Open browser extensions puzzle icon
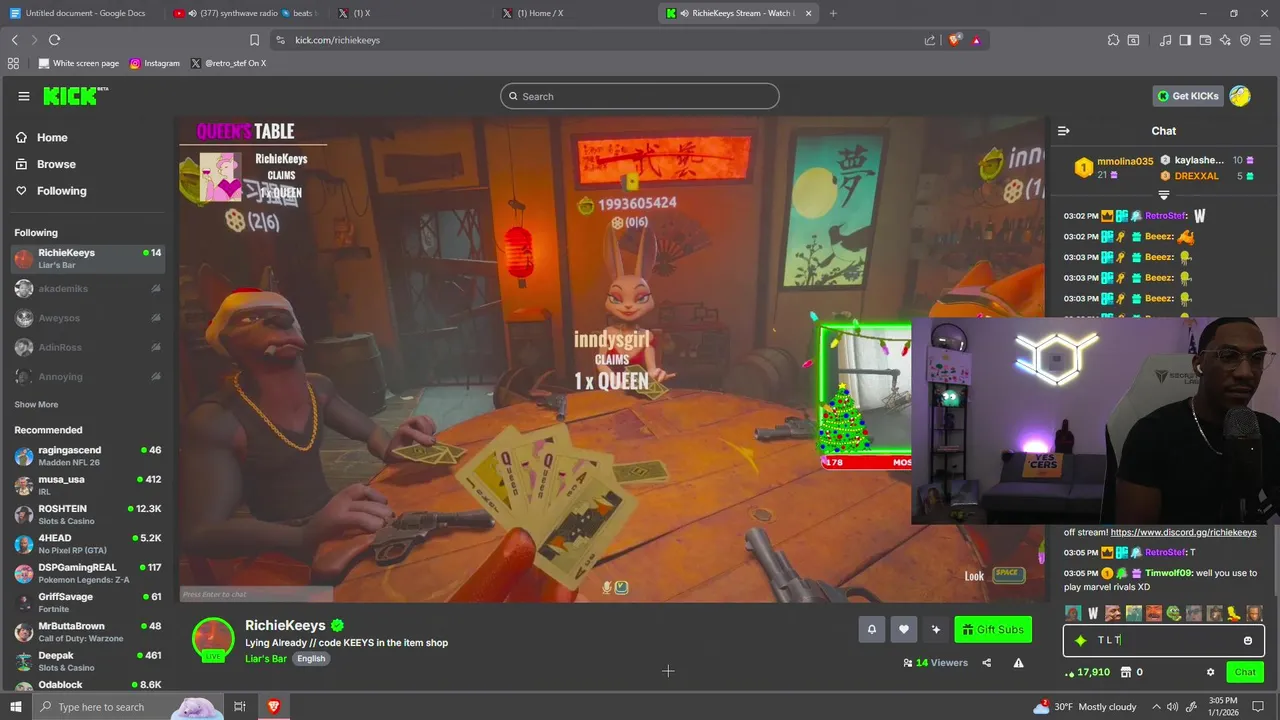1280x720 pixels. tap(1113, 40)
